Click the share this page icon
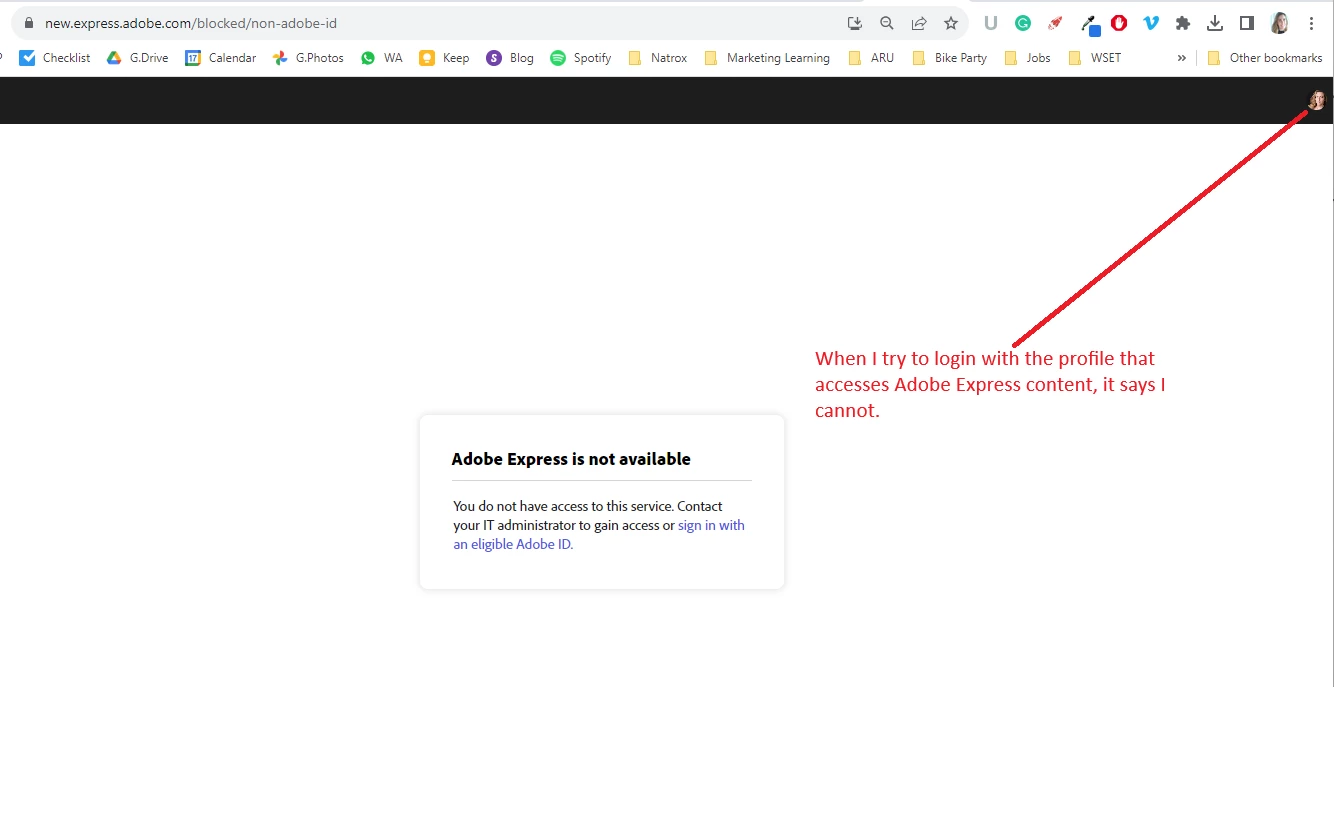 (919, 23)
